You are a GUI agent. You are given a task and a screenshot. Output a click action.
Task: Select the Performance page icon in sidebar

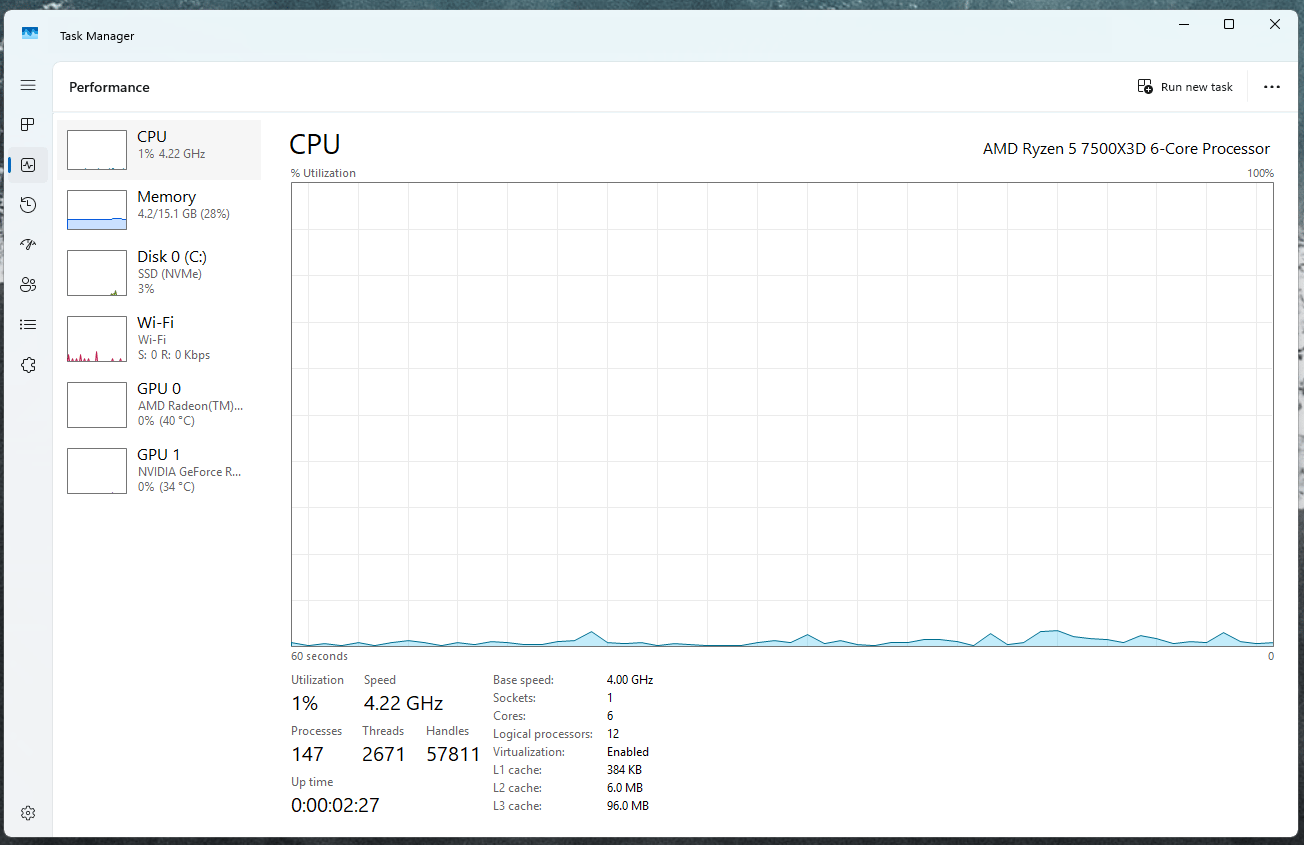28,165
